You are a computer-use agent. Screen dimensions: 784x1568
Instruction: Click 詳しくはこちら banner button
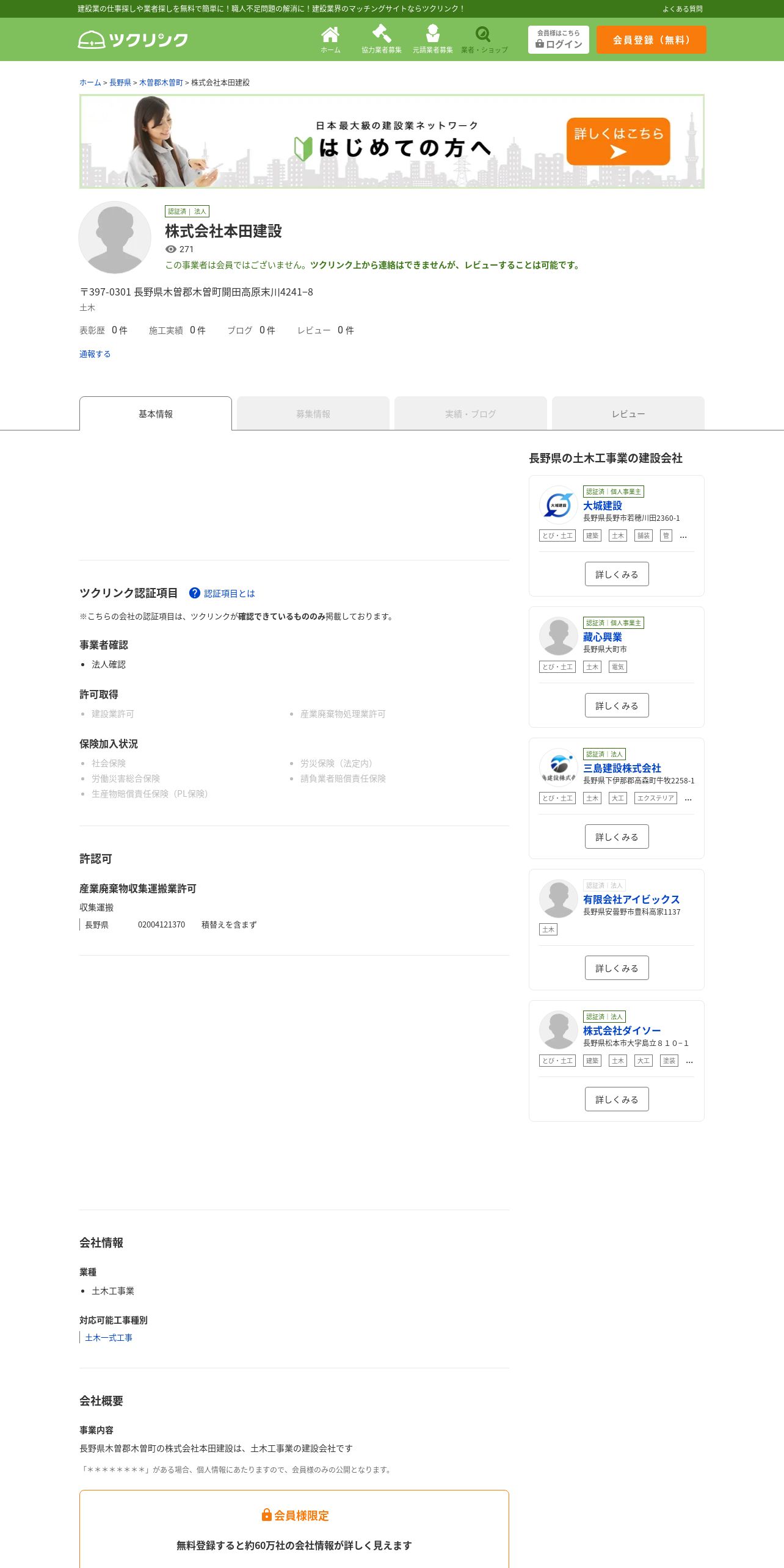click(619, 141)
